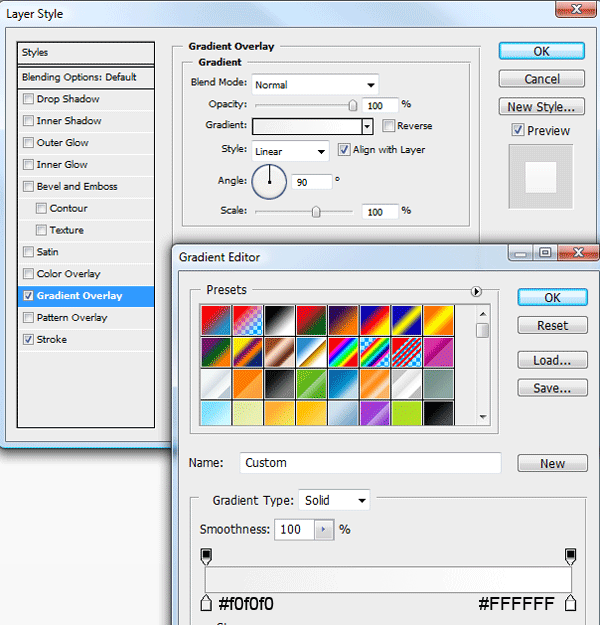600x625 pixels.
Task: Enable the Drop Shadow checkbox
Action: 28,98
